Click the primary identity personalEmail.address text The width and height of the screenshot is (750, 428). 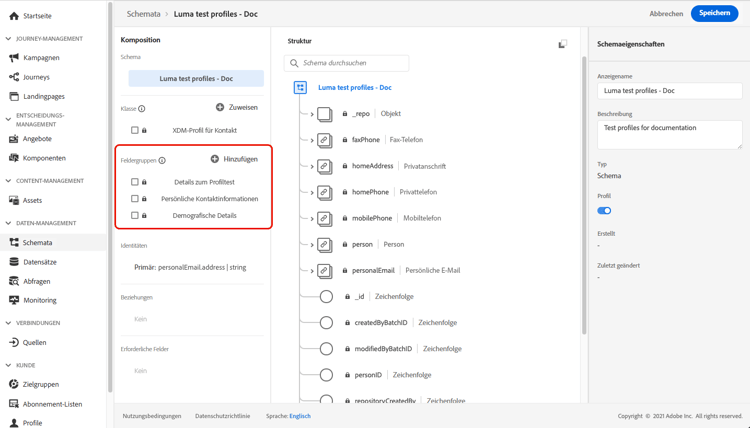pos(190,268)
